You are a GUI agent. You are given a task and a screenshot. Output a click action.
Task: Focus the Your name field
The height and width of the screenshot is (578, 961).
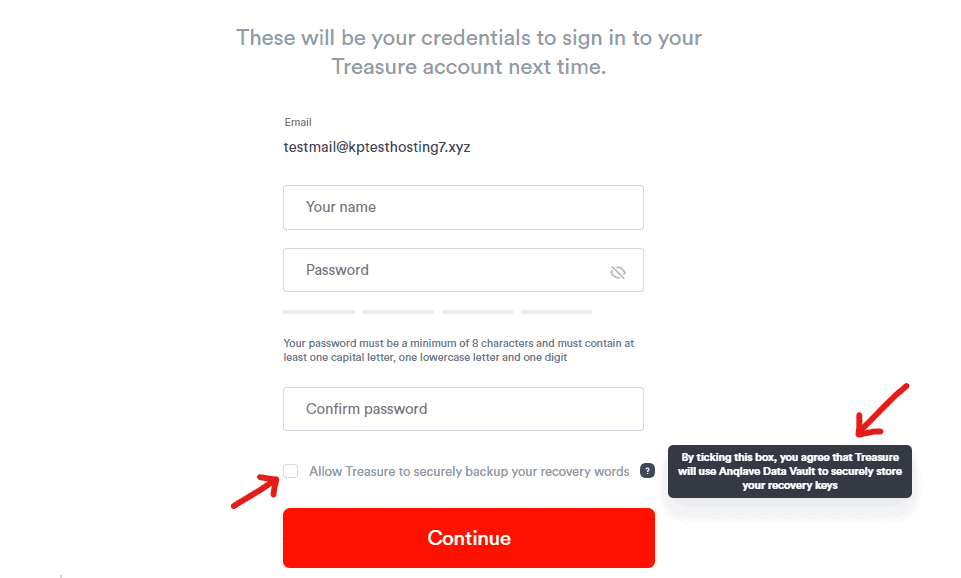click(x=463, y=207)
